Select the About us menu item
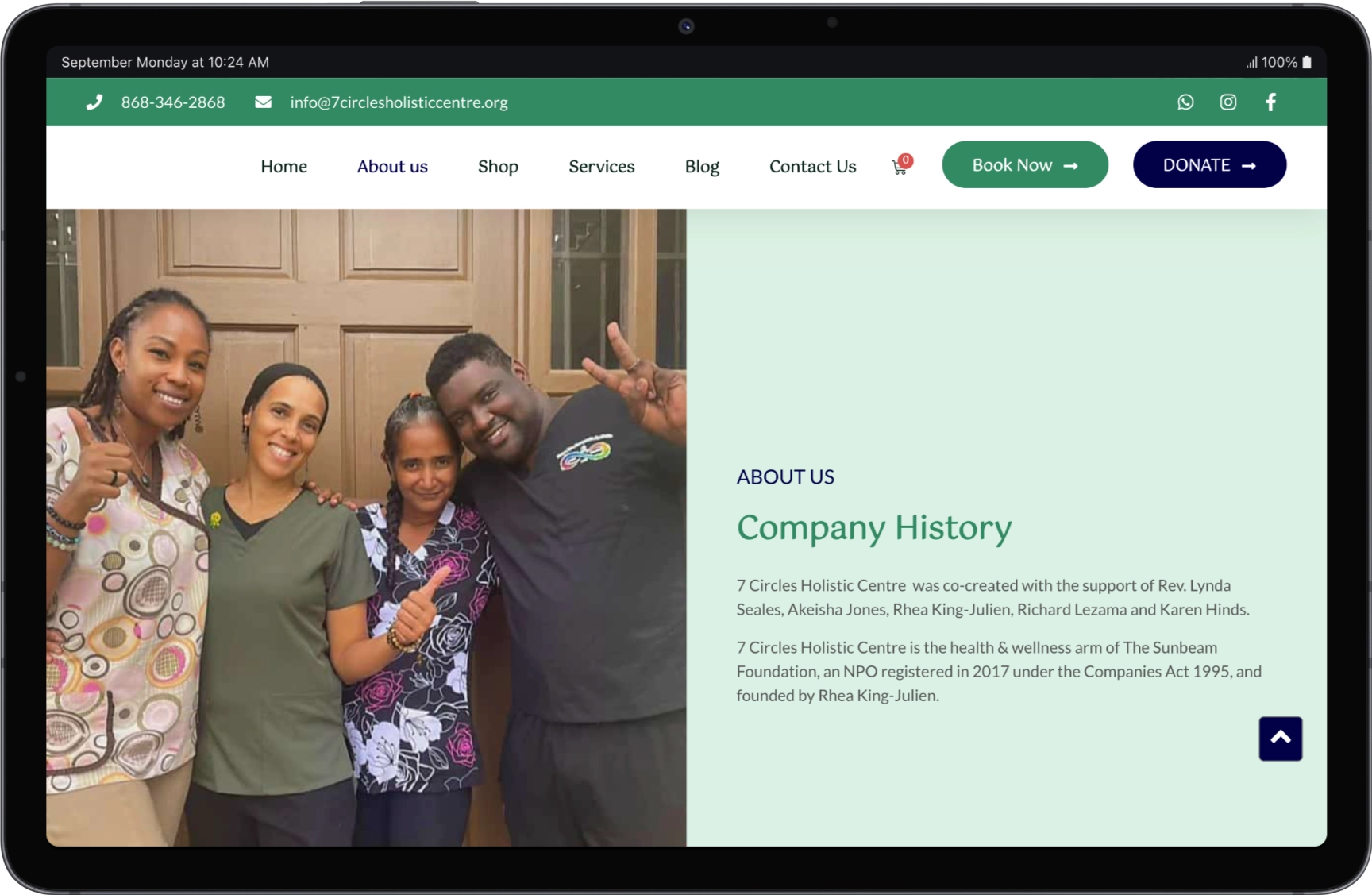The width and height of the screenshot is (1372, 895). click(392, 167)
